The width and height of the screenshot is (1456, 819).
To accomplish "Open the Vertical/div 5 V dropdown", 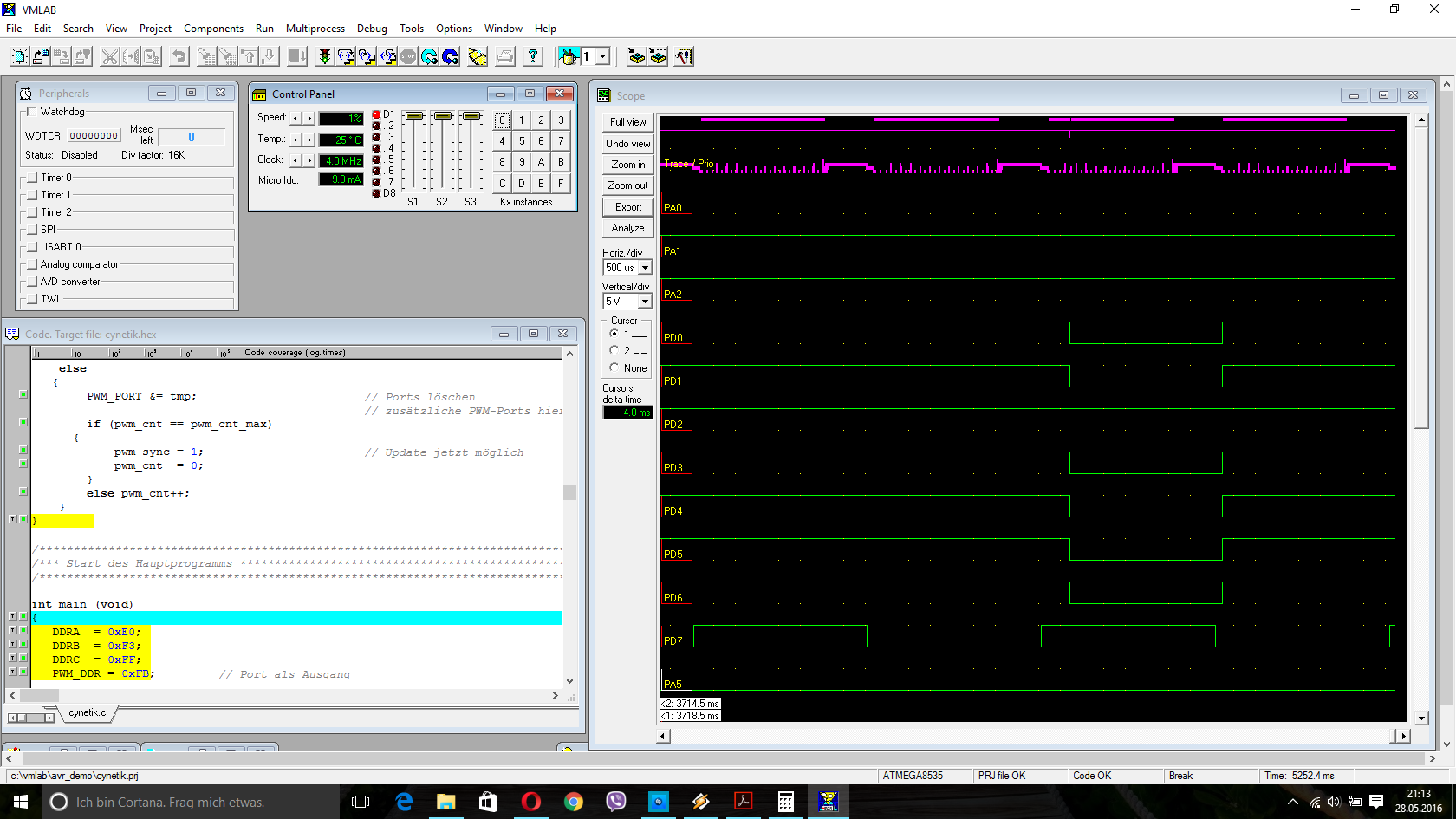I will [x=645, y=302].
